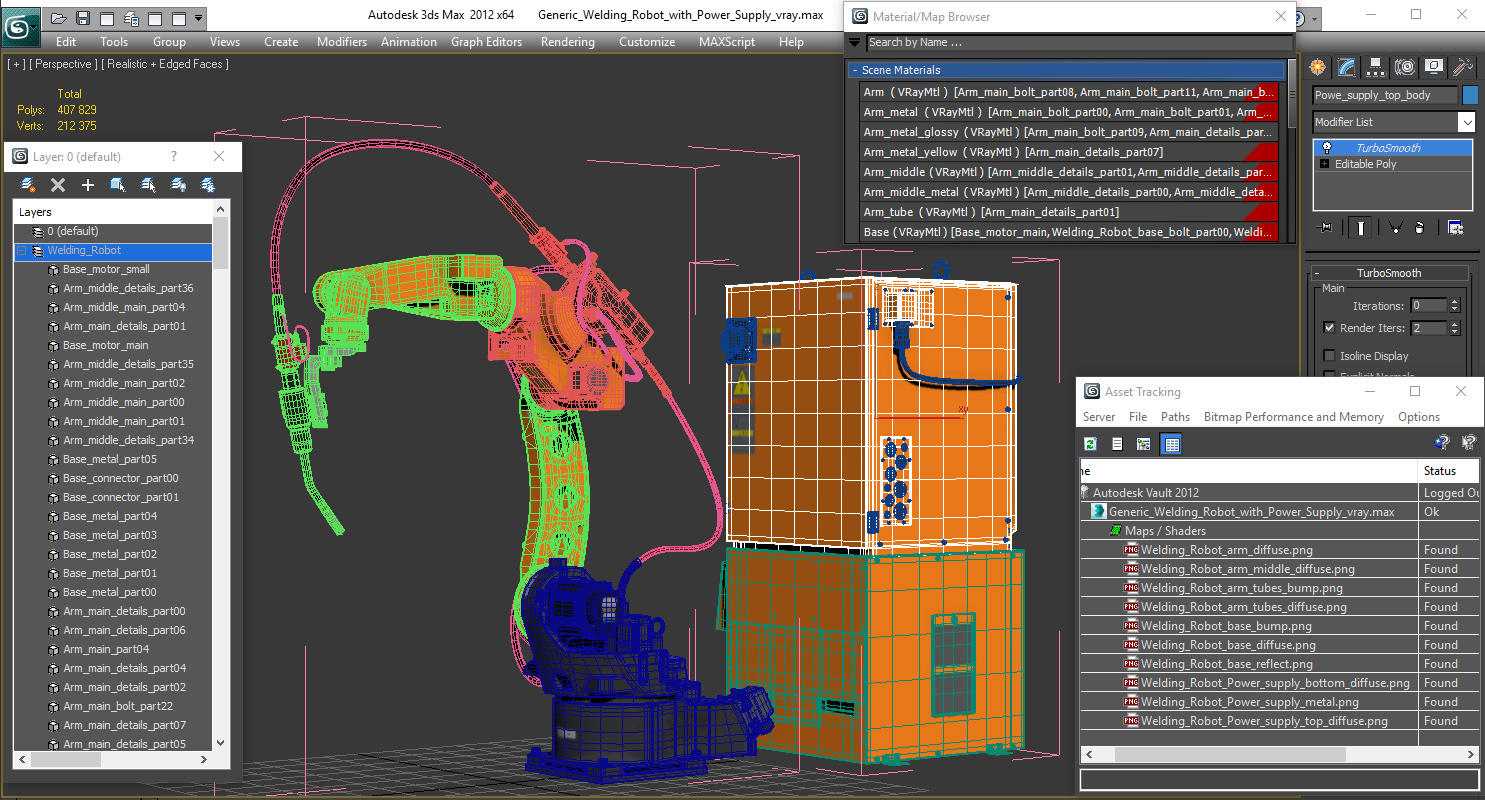Open the MAXScript menu
This screenshot has height=800, width=1485.
pyautogui.click(x=727, y=42)
